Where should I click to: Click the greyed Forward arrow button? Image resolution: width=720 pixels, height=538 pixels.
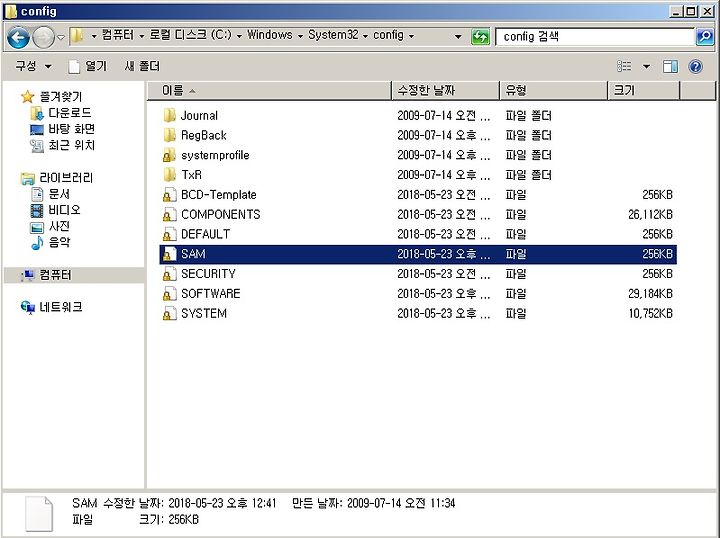44,37
